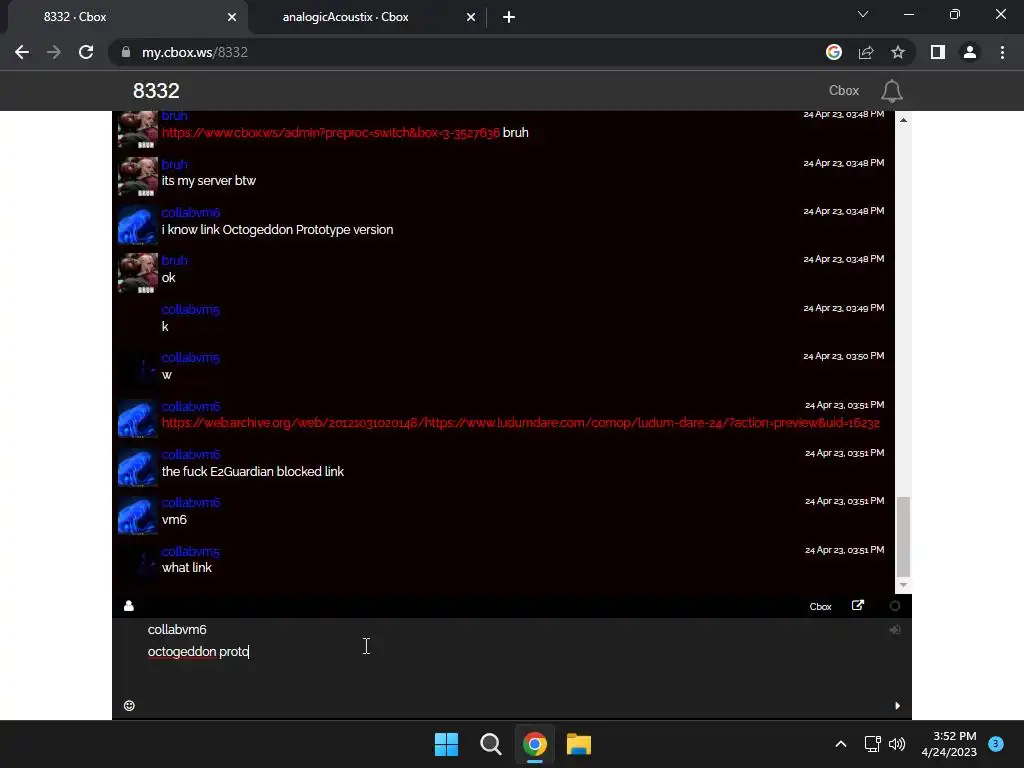Image resolution: width=1024 pixels, height=768 pixels.
Task: Open the emoji picker smiley
Action: (129, 705)
